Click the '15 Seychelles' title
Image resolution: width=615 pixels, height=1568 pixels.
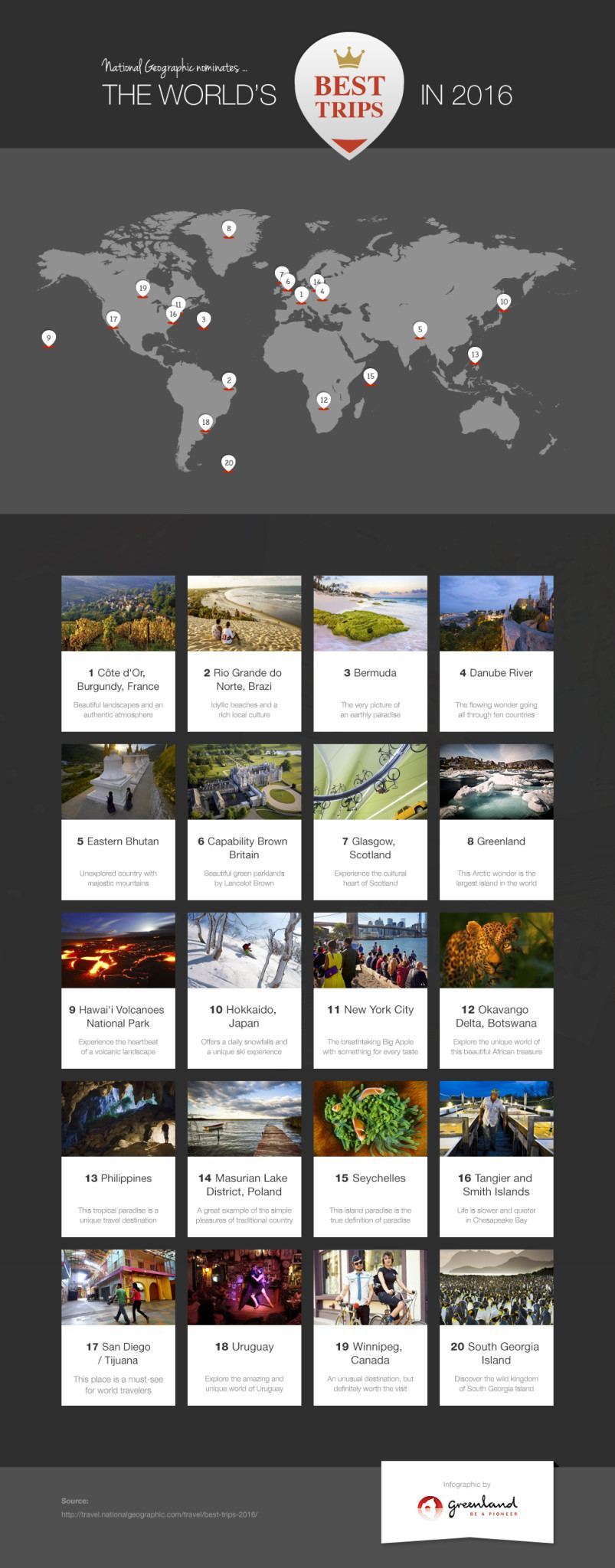click(x=370, y=1178)
